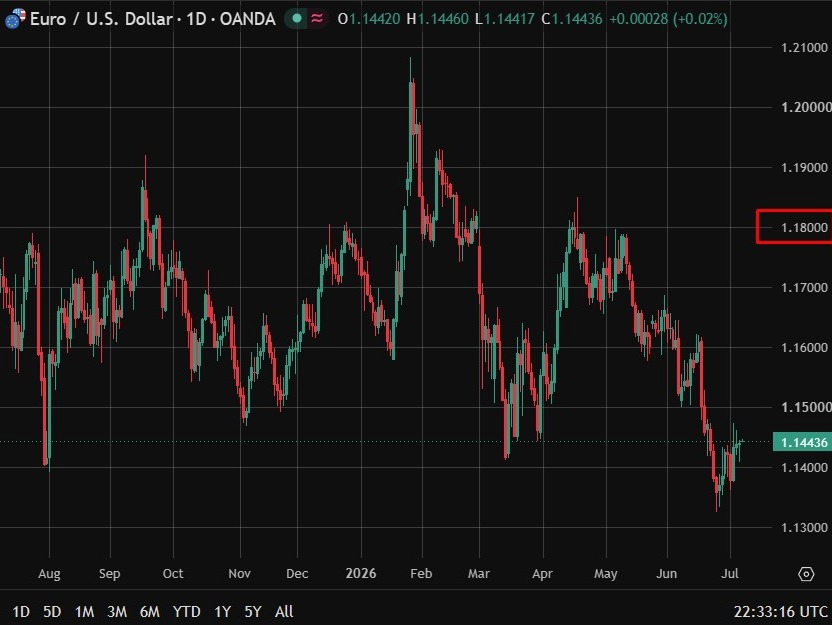
Task: Click the Sep label on time axis
Action: click(109, 574)
